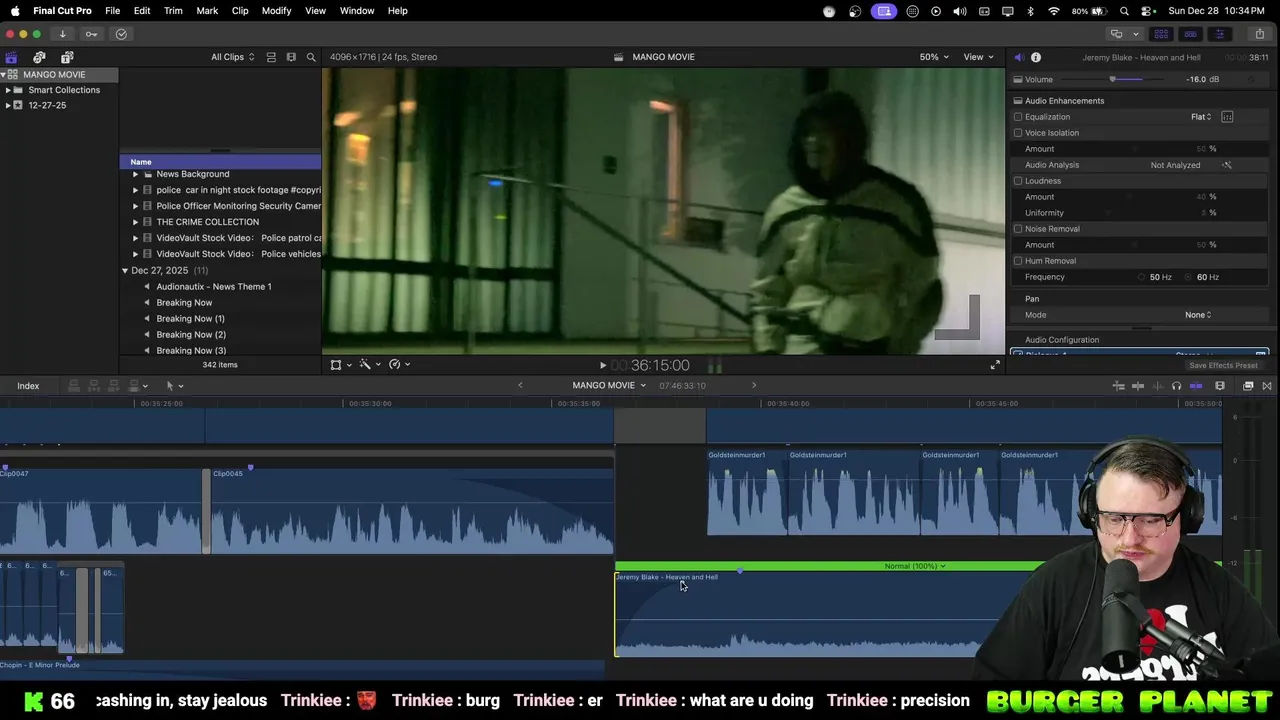
Task: Click the Import Media arrow button
Action: [x=62, y=34]
